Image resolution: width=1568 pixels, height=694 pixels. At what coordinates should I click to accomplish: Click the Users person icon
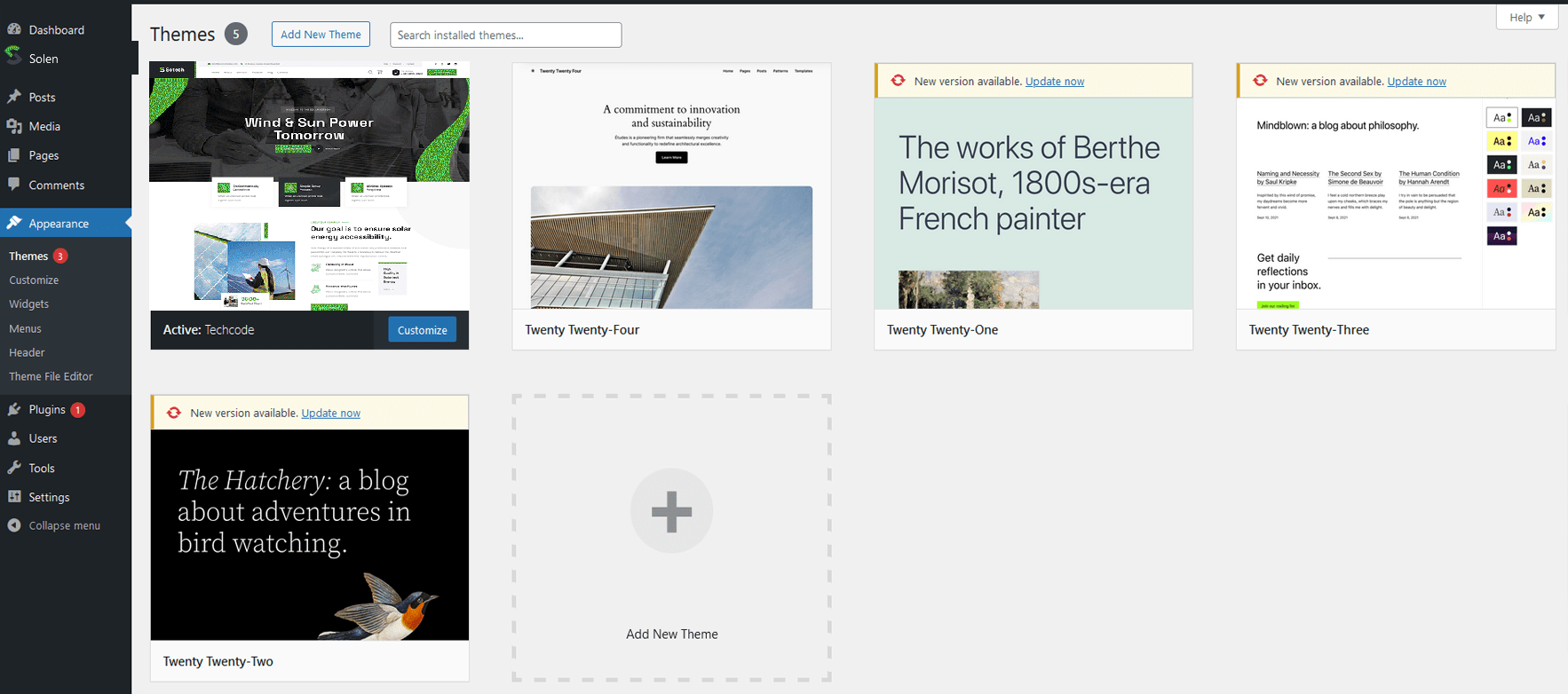pyautogui.click(x=14, y=438)
